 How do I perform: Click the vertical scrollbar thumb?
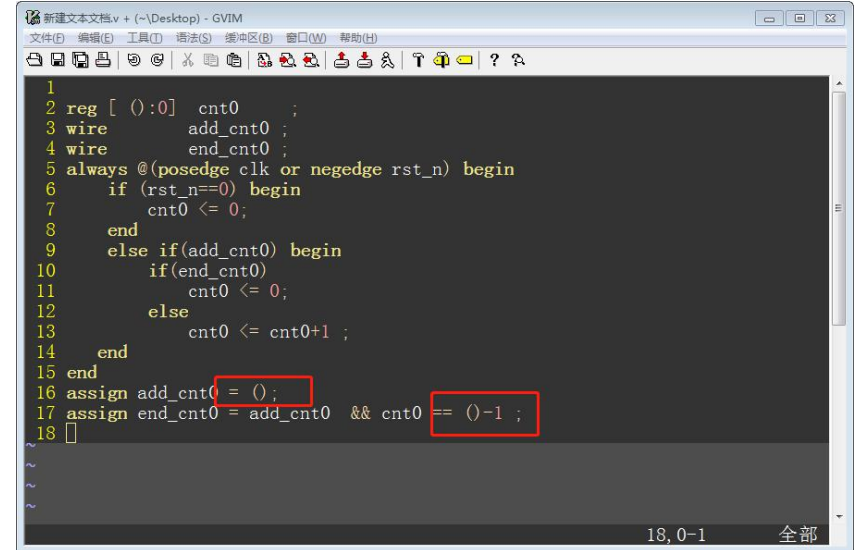tap(839, 209)
